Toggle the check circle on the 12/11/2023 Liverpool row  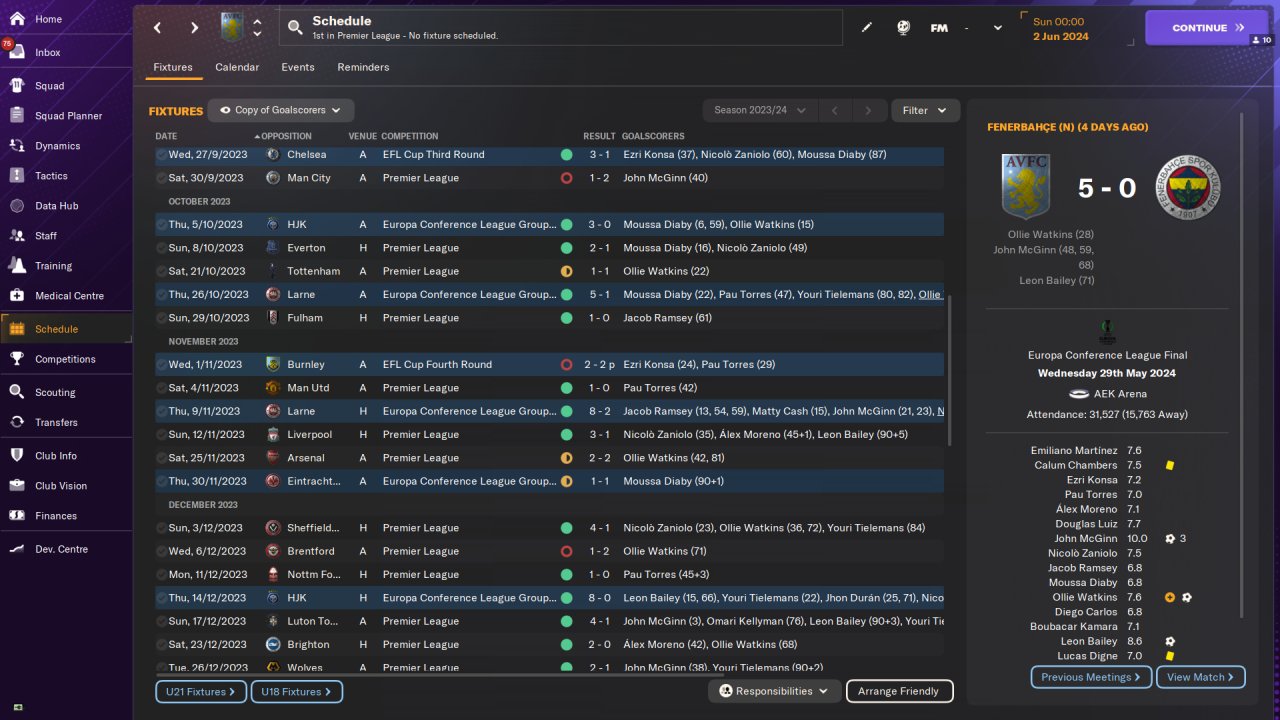162,435
